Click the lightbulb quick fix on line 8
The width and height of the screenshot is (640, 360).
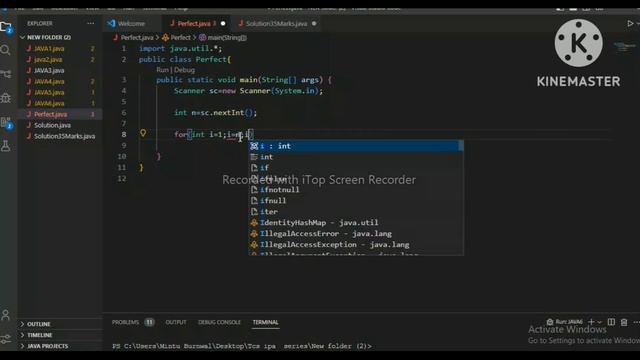[x=143, y=133]
